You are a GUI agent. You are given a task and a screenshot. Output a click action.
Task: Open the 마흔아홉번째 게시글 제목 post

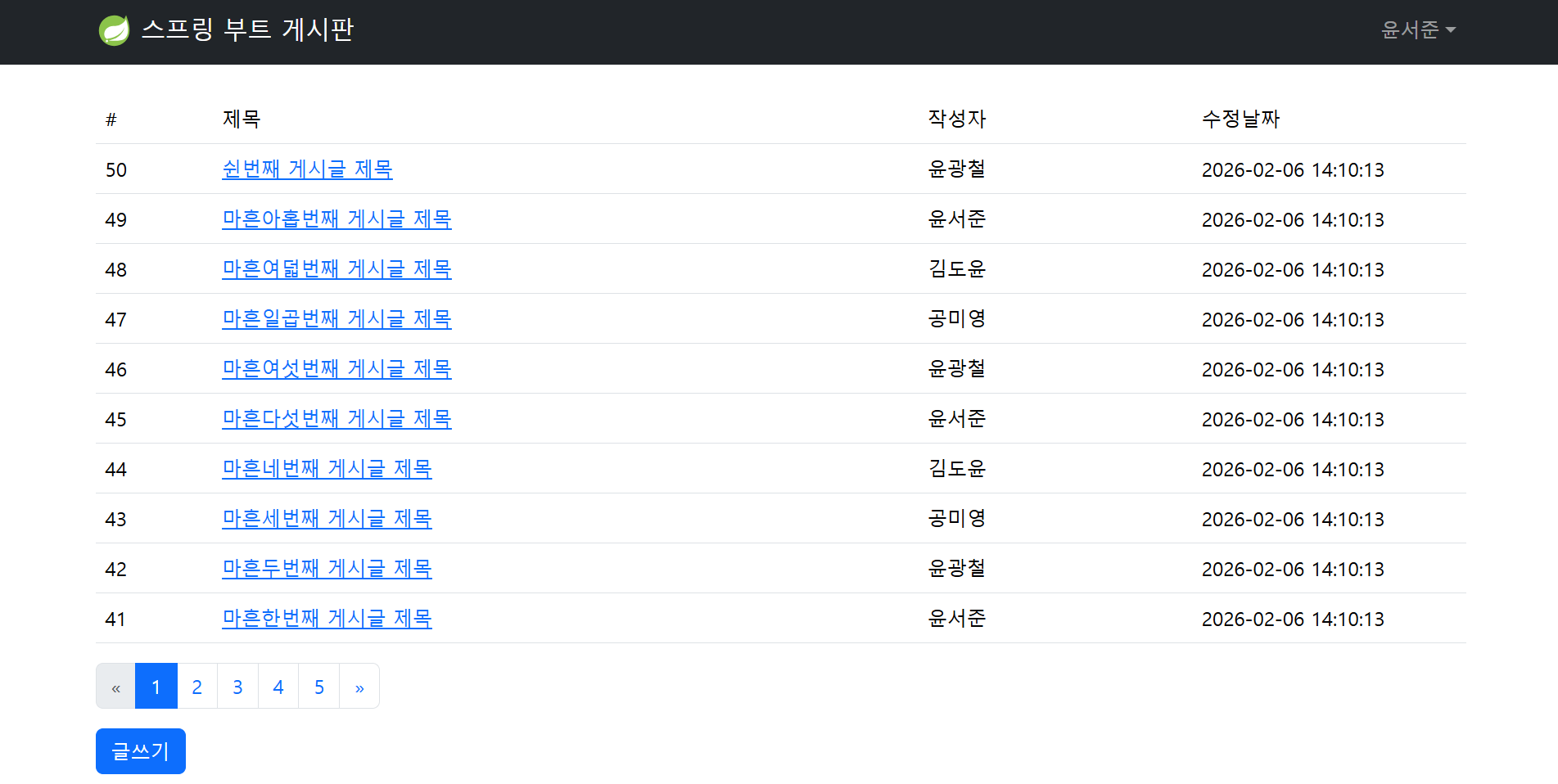tap(336, 219)
